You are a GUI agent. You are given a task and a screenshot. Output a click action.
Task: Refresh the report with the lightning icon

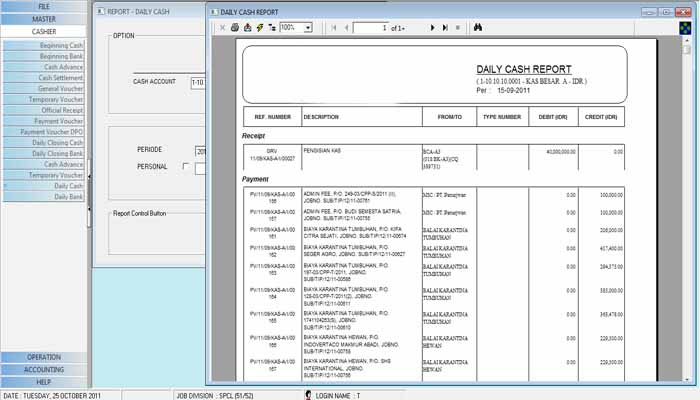pyautogui.click(x=260, y=28)
